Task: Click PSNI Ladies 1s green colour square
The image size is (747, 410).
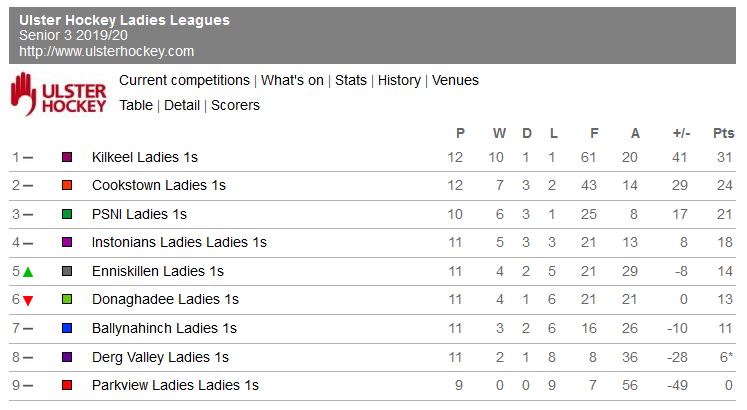Action: (x=67, y=214)
